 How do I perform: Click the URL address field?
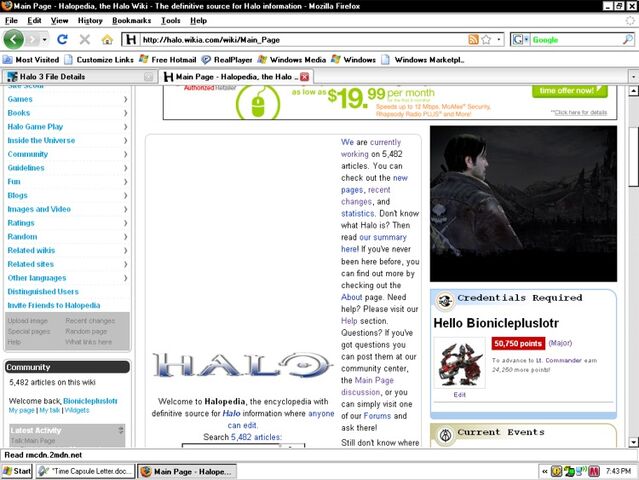click(304, 40)
